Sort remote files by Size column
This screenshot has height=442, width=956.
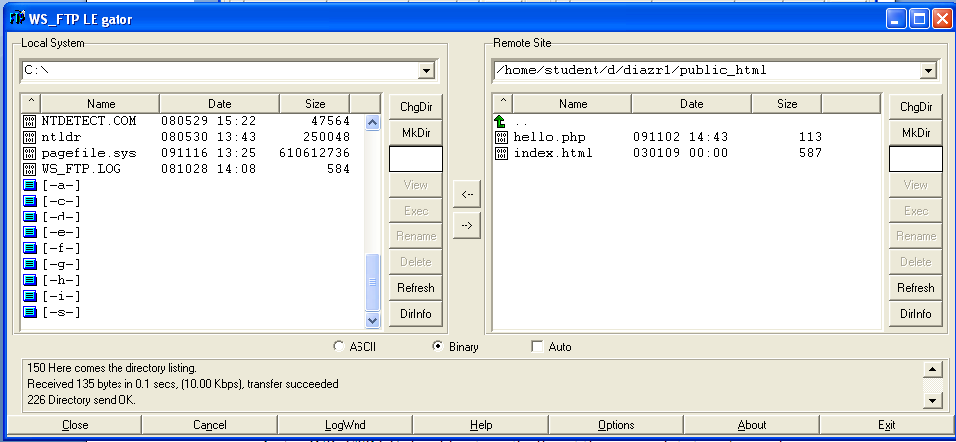coord(787,103)
